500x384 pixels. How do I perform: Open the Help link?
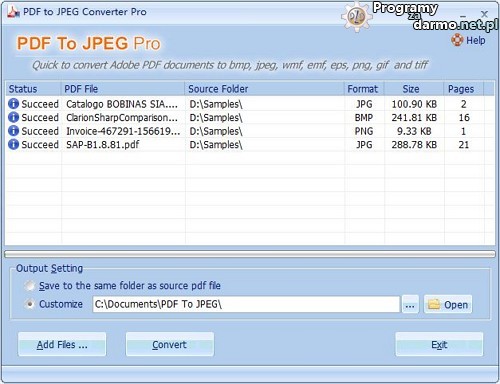click(x=475, y=40)
